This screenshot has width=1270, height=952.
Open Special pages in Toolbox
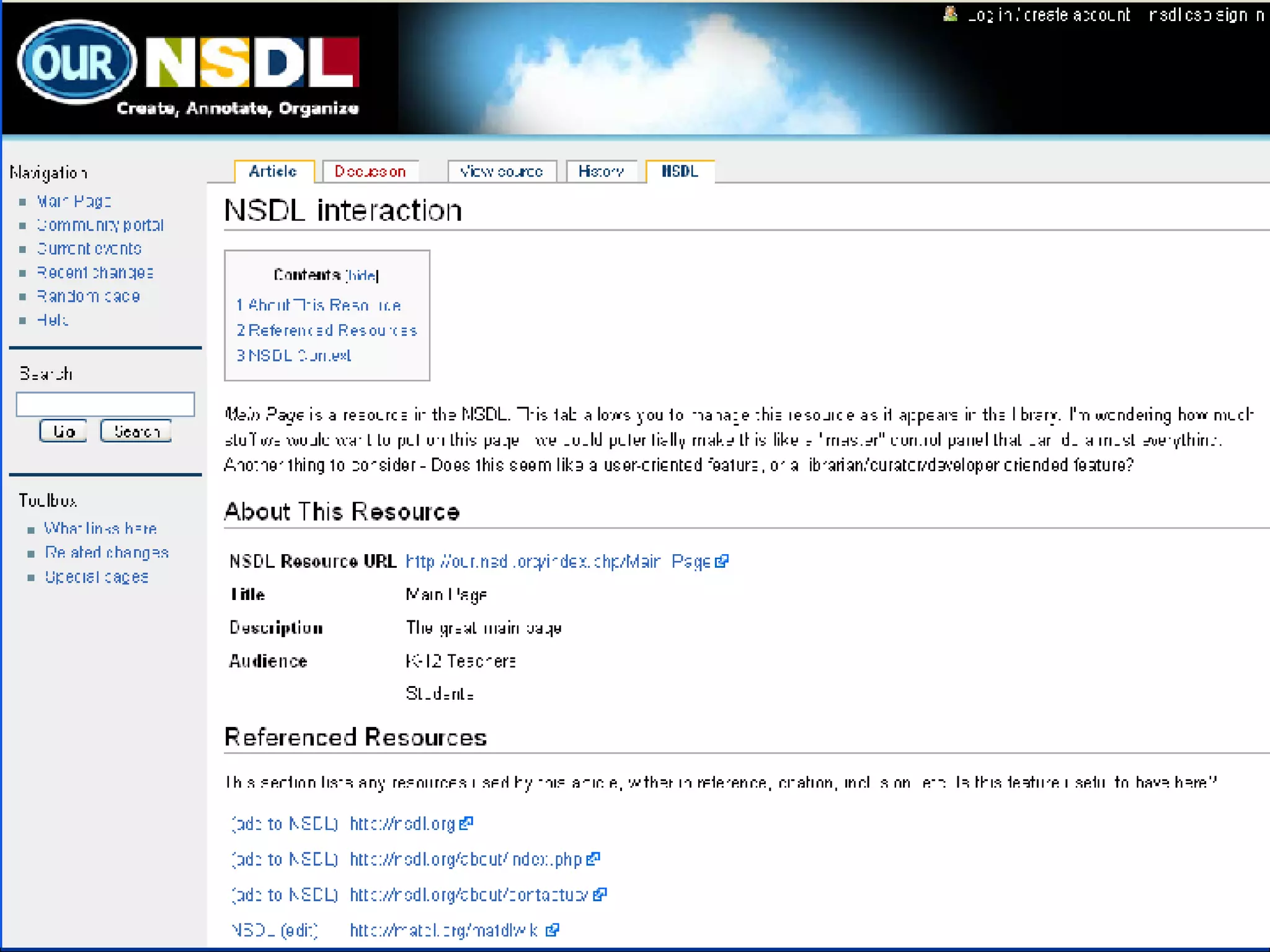[x=97, y=577]
